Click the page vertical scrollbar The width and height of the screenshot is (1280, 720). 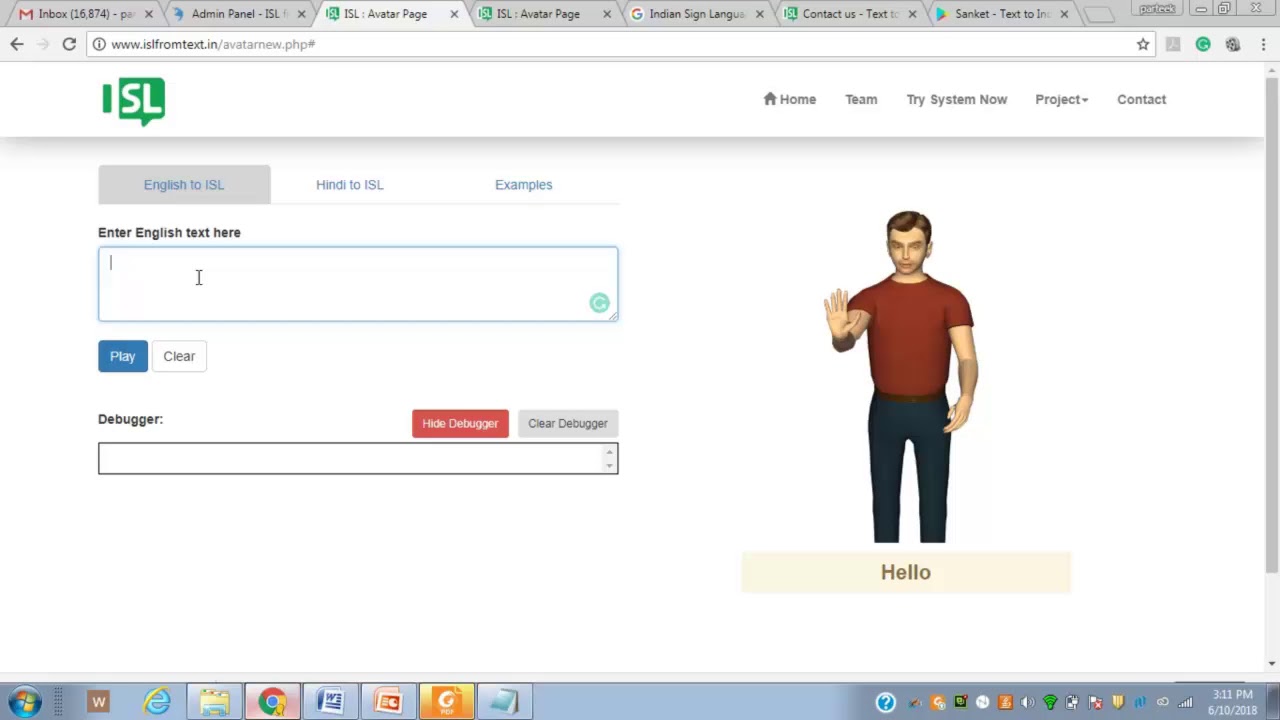coord(1272,325)
